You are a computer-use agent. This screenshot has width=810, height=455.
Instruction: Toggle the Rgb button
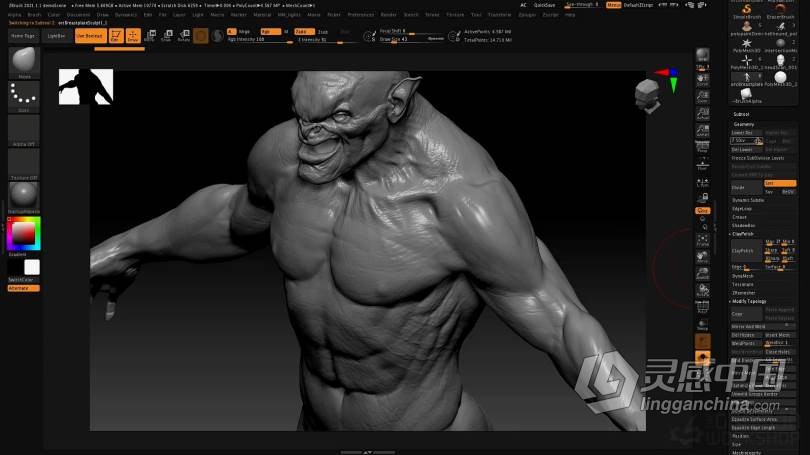(270, 32)
